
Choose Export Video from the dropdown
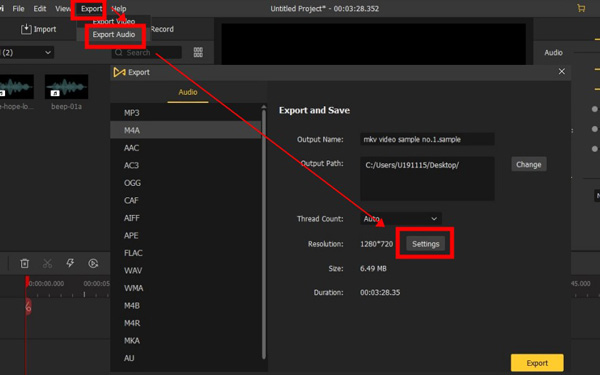click(x=114, y=21)
